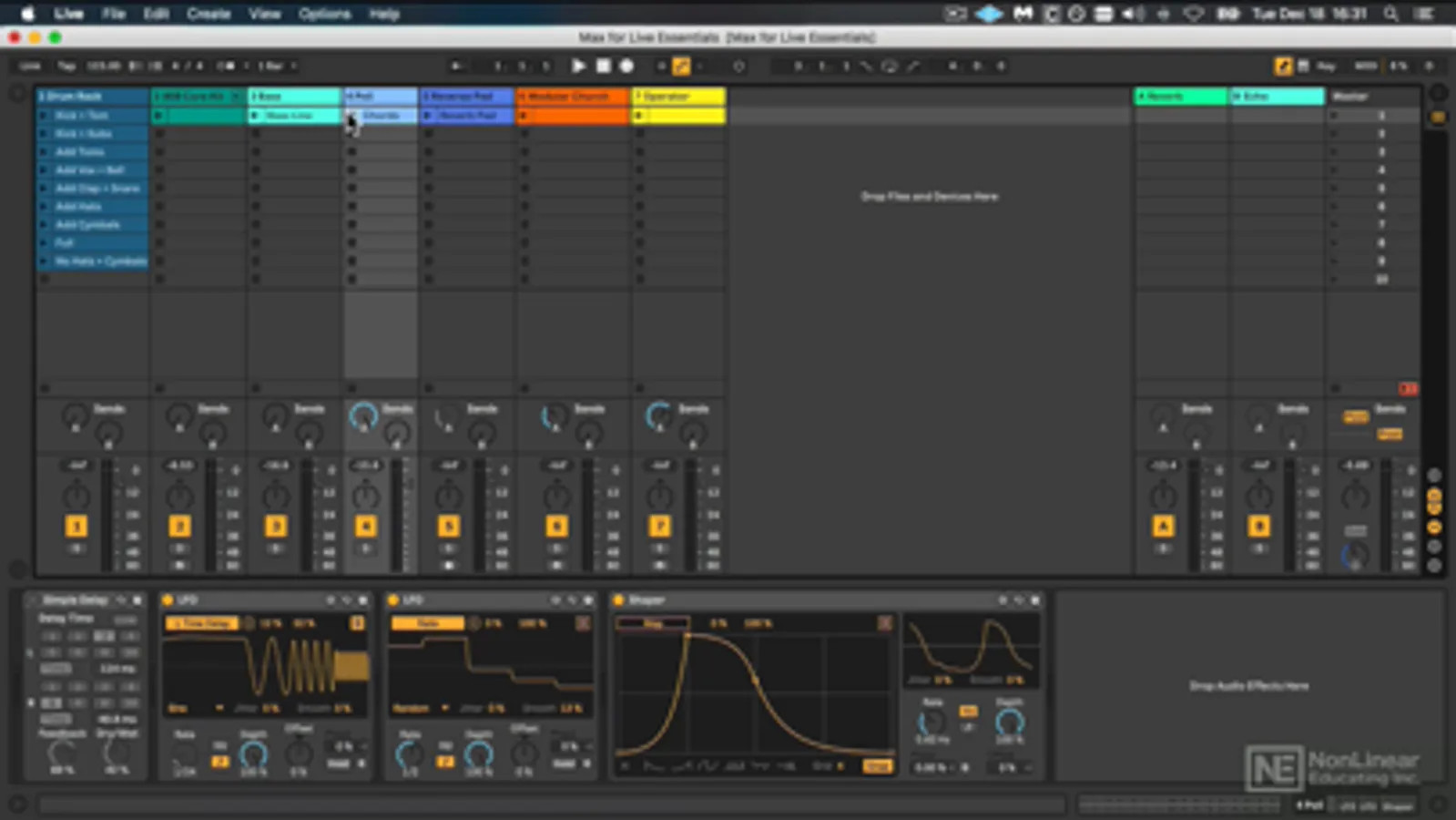Select the Pad track header
This screenshot has width=1456, height=820.
coord(381,96)
